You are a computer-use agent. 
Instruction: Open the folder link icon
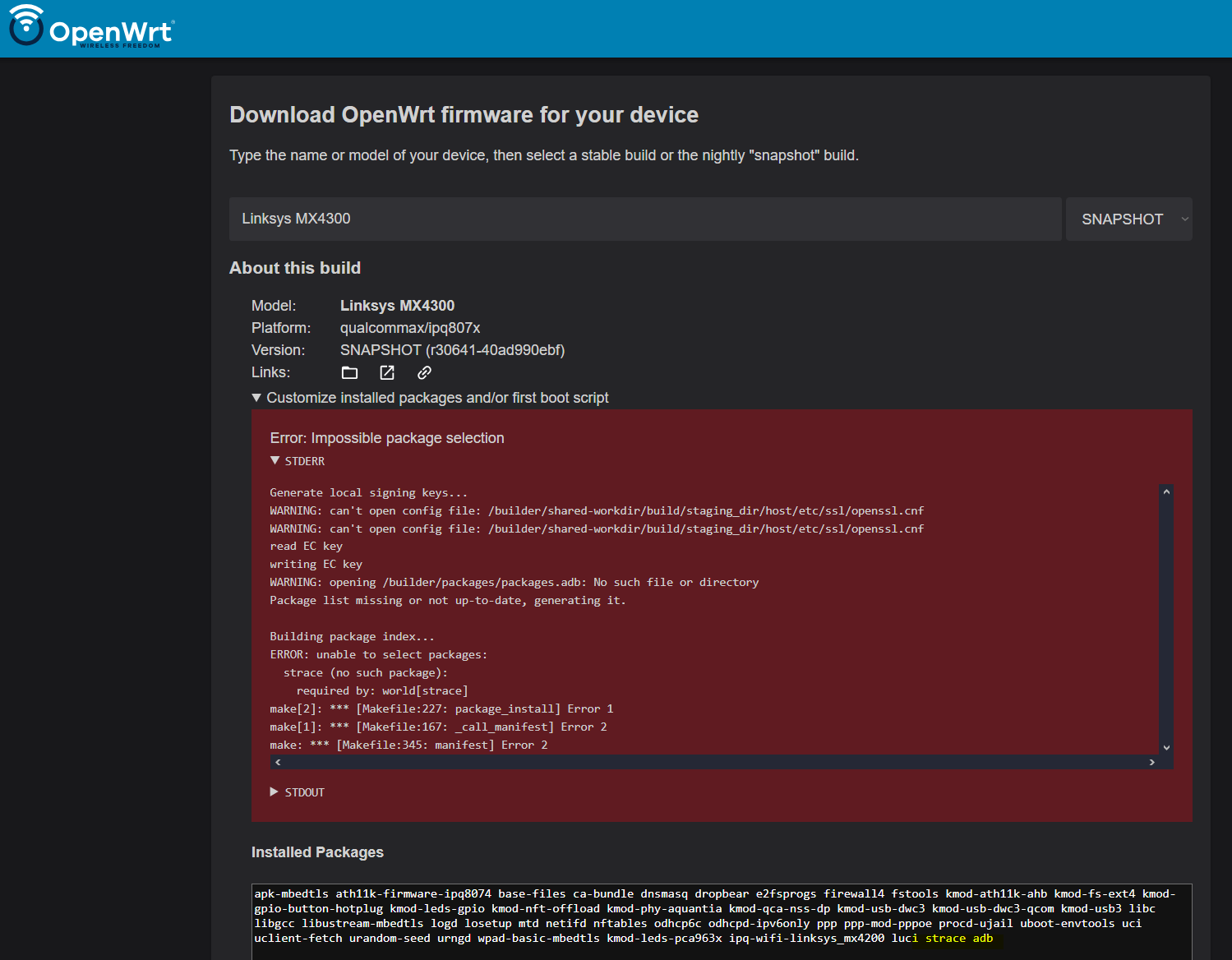[x=349, y=373]
